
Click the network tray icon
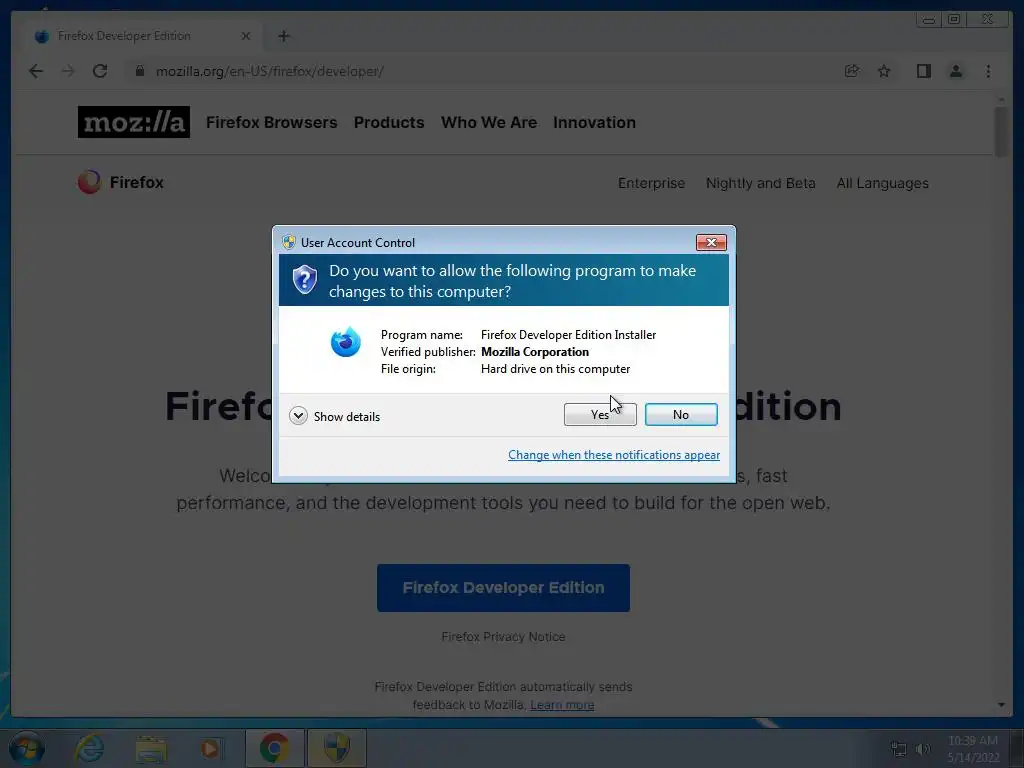point(899,748)
